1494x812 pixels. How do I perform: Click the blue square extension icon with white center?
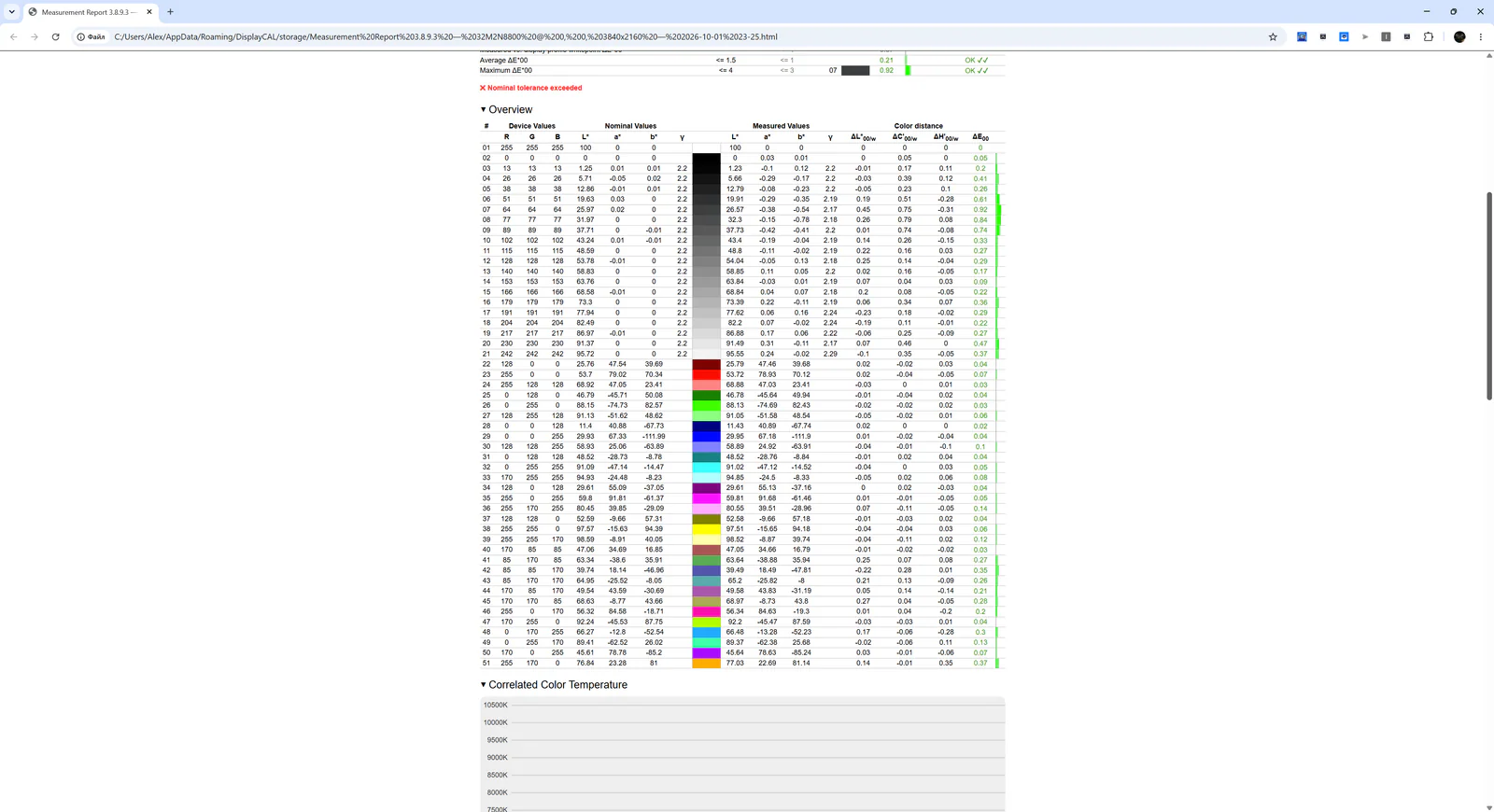coord(1344,37)
